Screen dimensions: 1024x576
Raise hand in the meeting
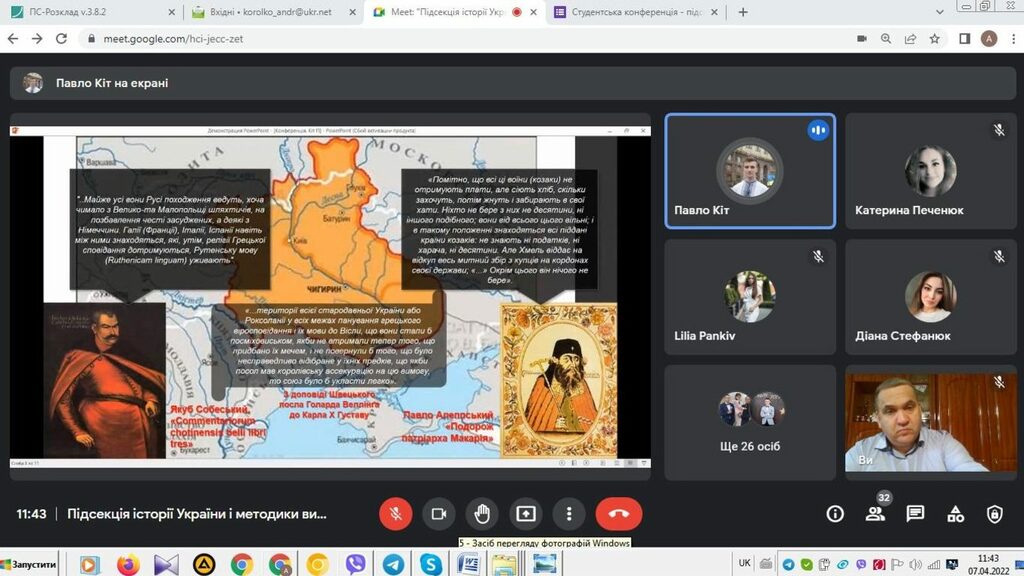pos(482,514)
